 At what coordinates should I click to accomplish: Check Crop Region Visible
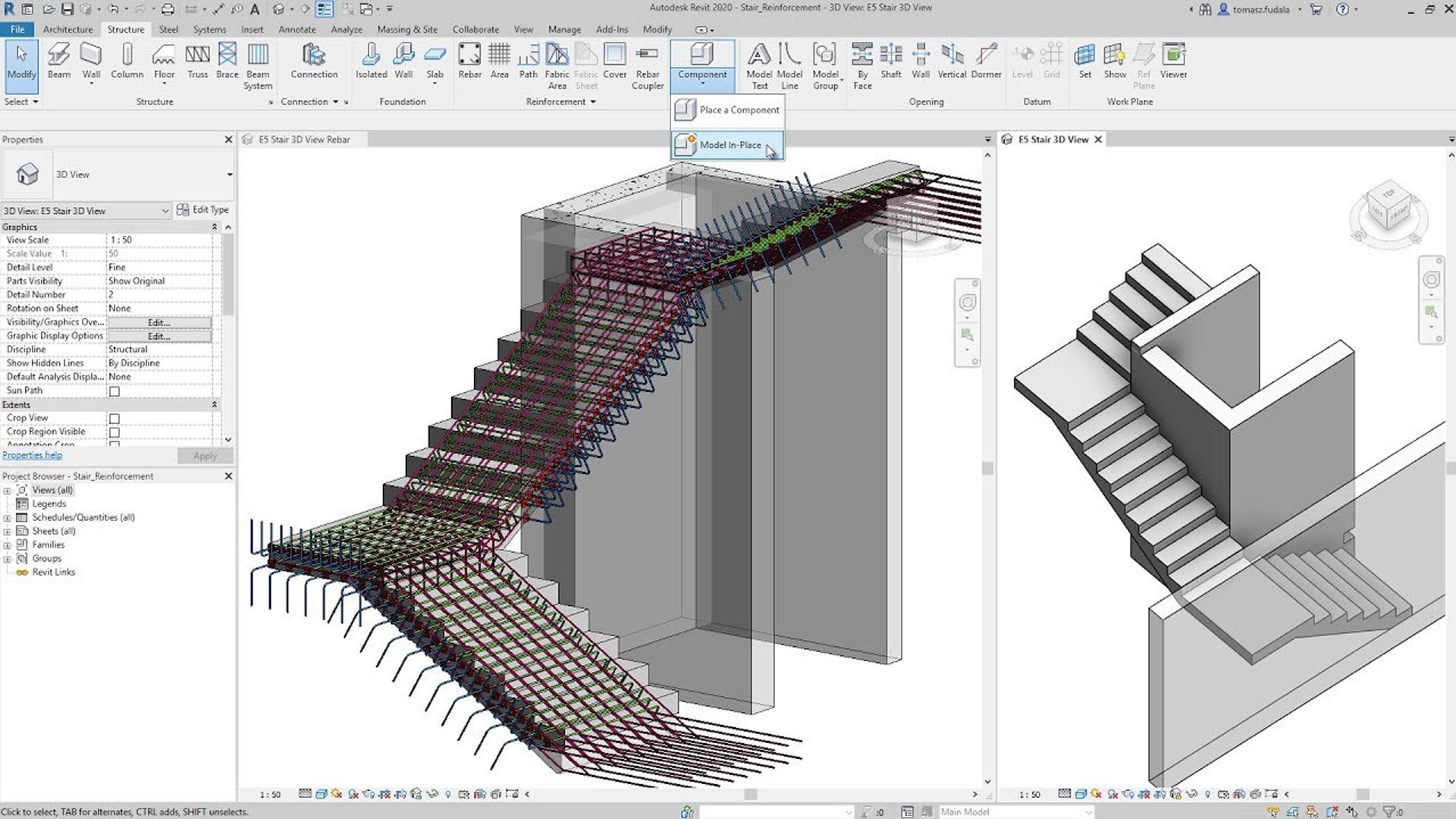(x=115, y=431)
